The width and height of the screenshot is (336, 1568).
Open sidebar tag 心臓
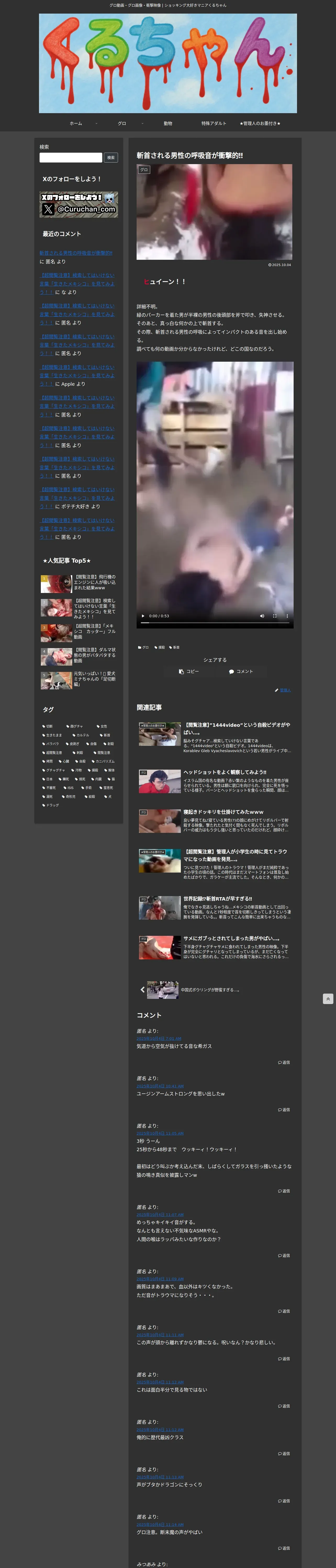(64, 762)
